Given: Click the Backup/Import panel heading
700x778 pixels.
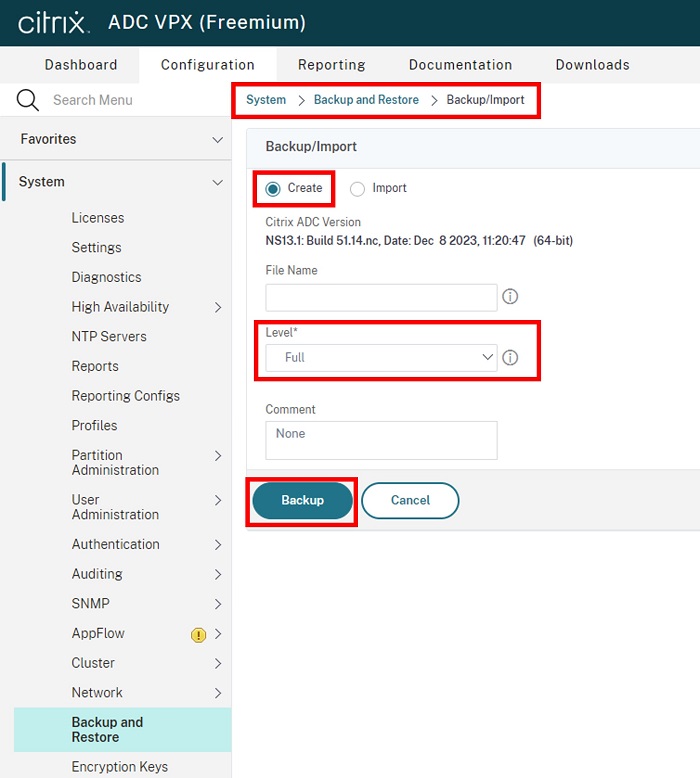Looking at the screenshot, I should click(x=311, y=147).
